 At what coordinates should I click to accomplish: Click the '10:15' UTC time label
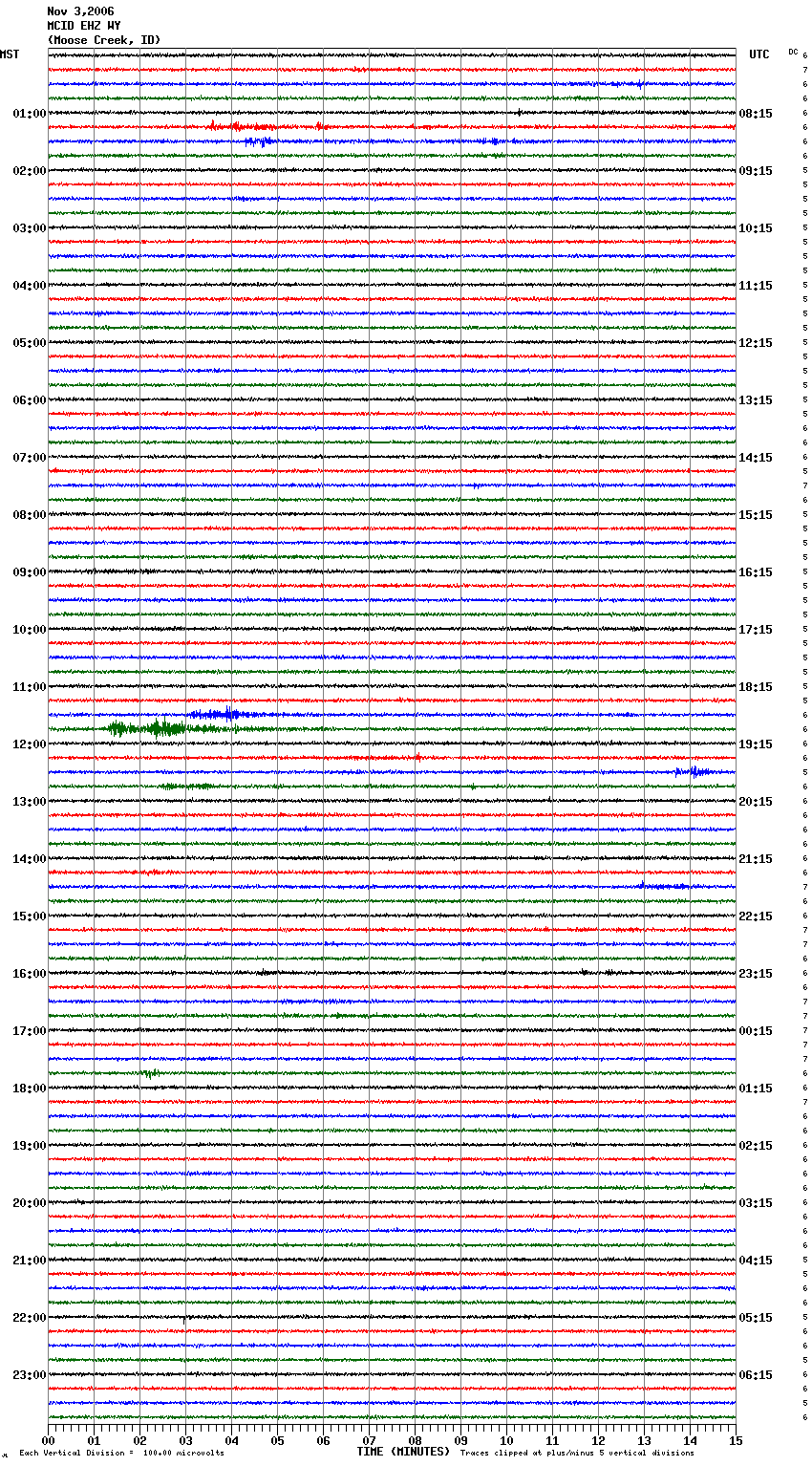756,228
